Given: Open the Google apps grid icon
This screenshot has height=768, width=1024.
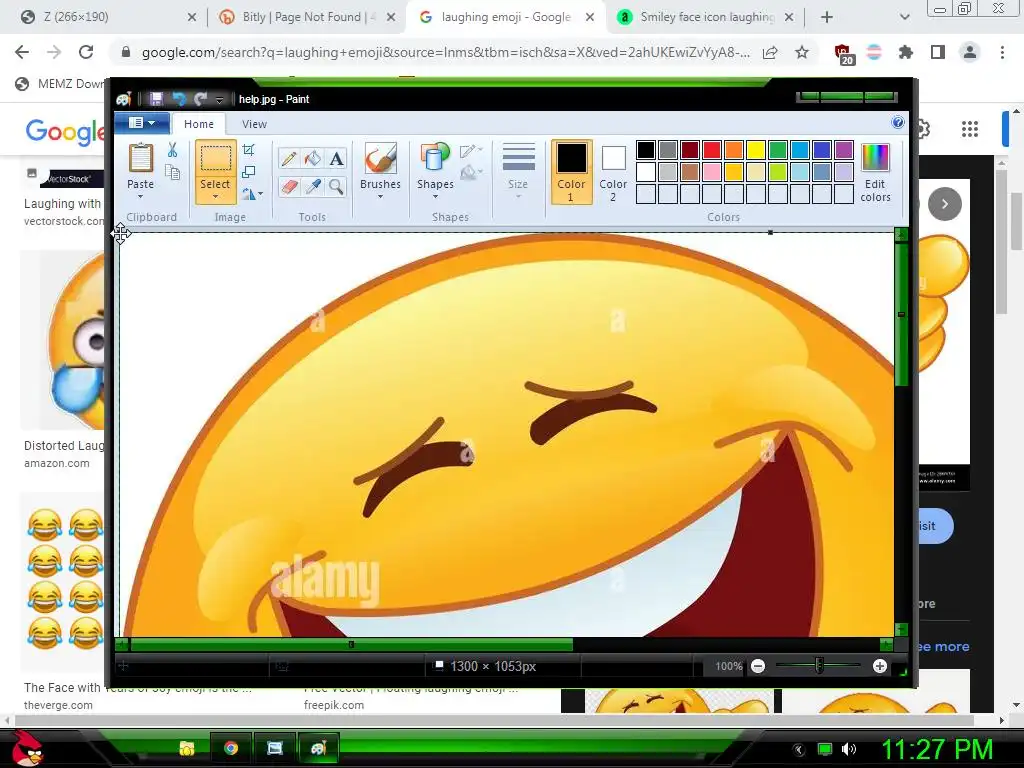Looking at the screenshot, I should (970, 129).
